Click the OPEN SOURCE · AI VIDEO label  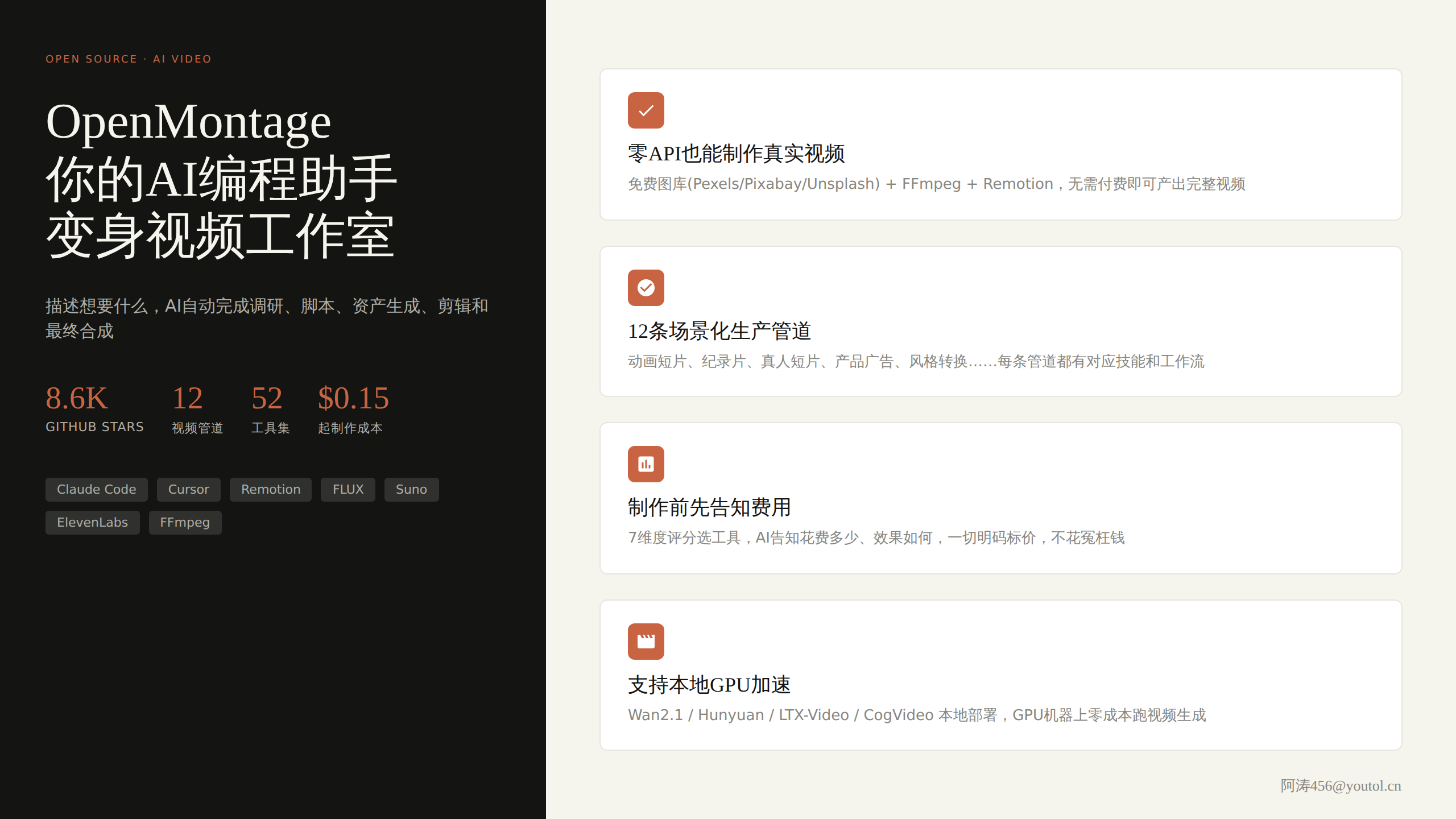click(129, 59)
